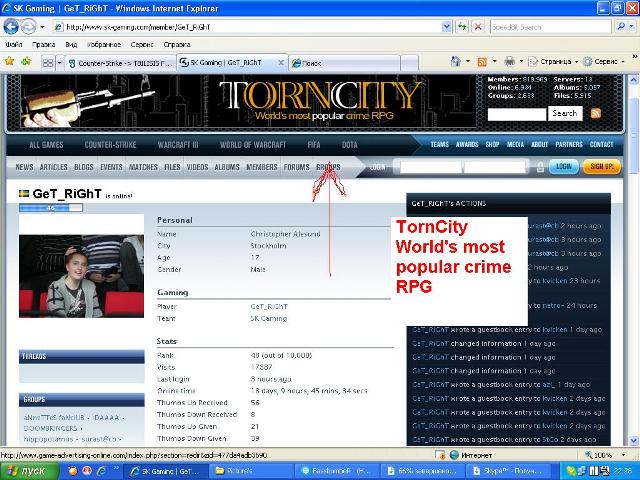Click the Add to Favorites icon
This screenshot has width=640, height=480.
[26, 62]
